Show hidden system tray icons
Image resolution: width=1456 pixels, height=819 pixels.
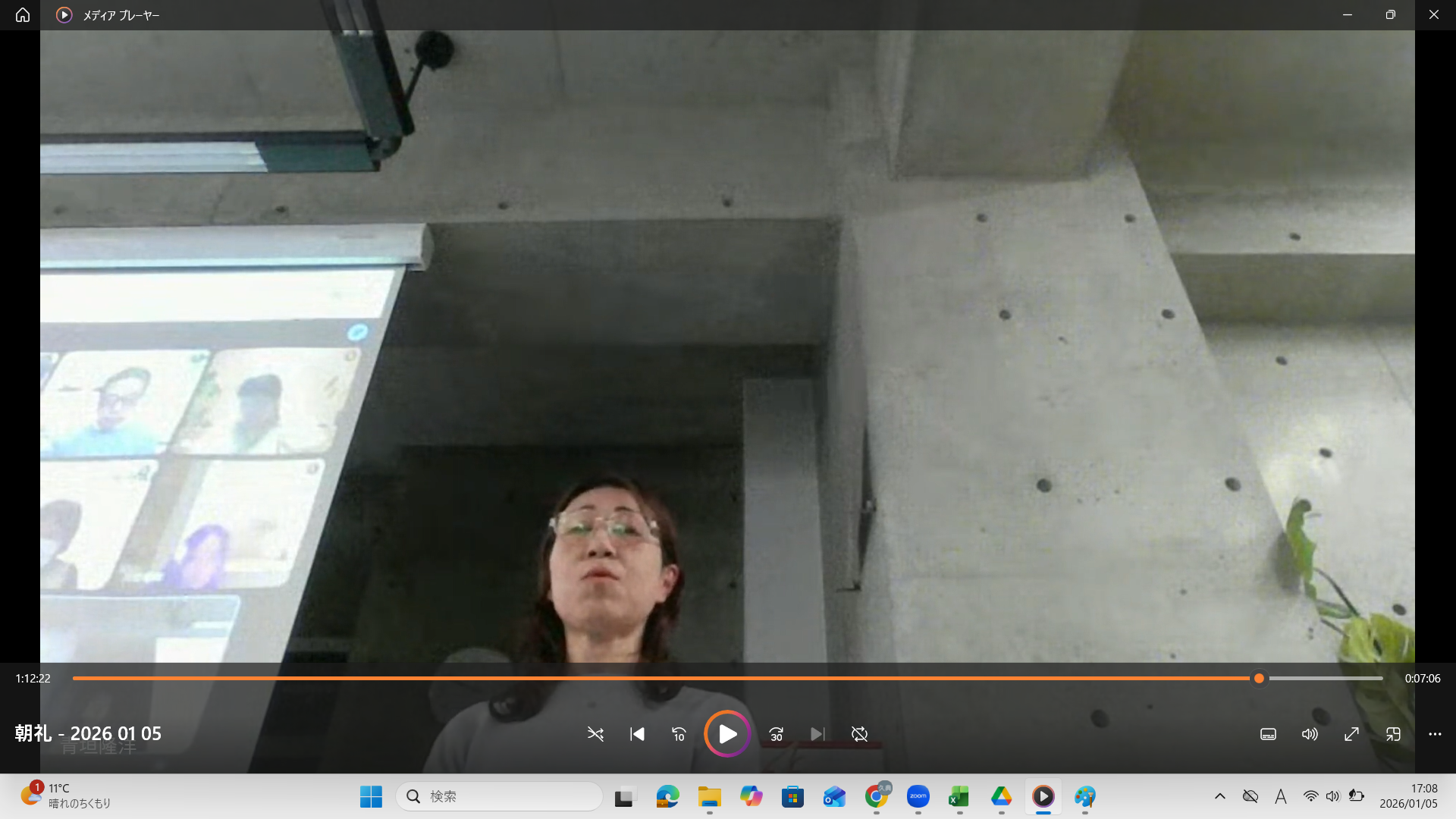(x=1220, y=796)
